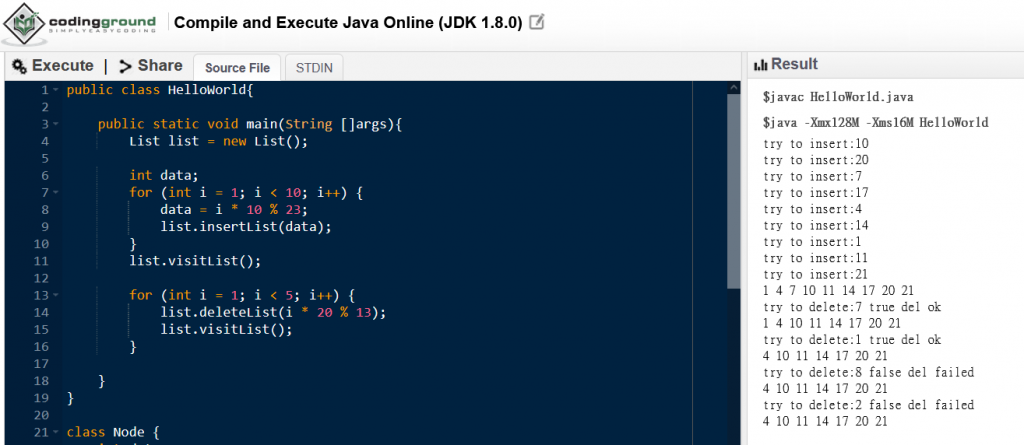Click the code 'int data;' on line 6

[163, 175]
